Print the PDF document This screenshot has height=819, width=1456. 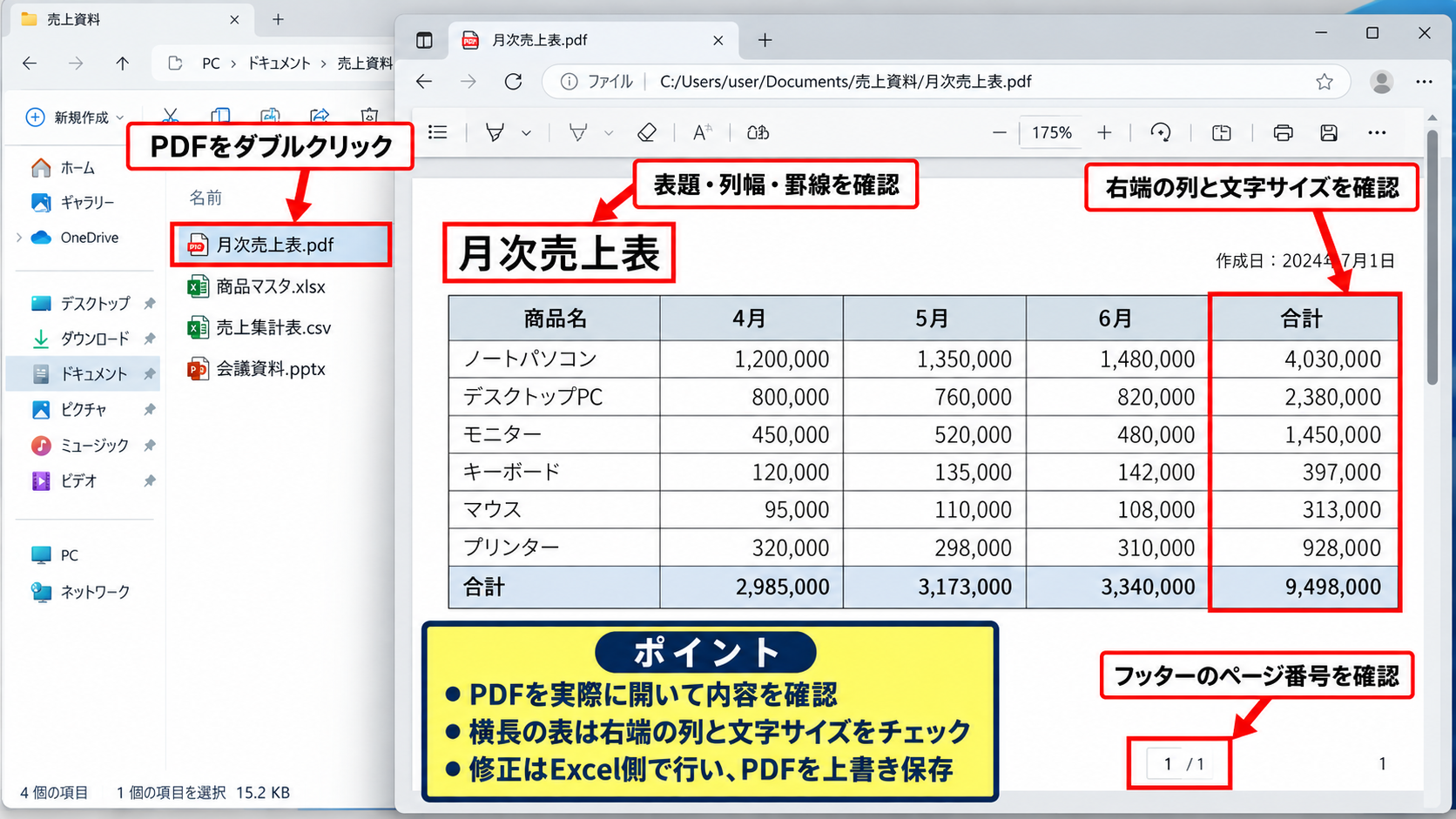coord(1283,132)
